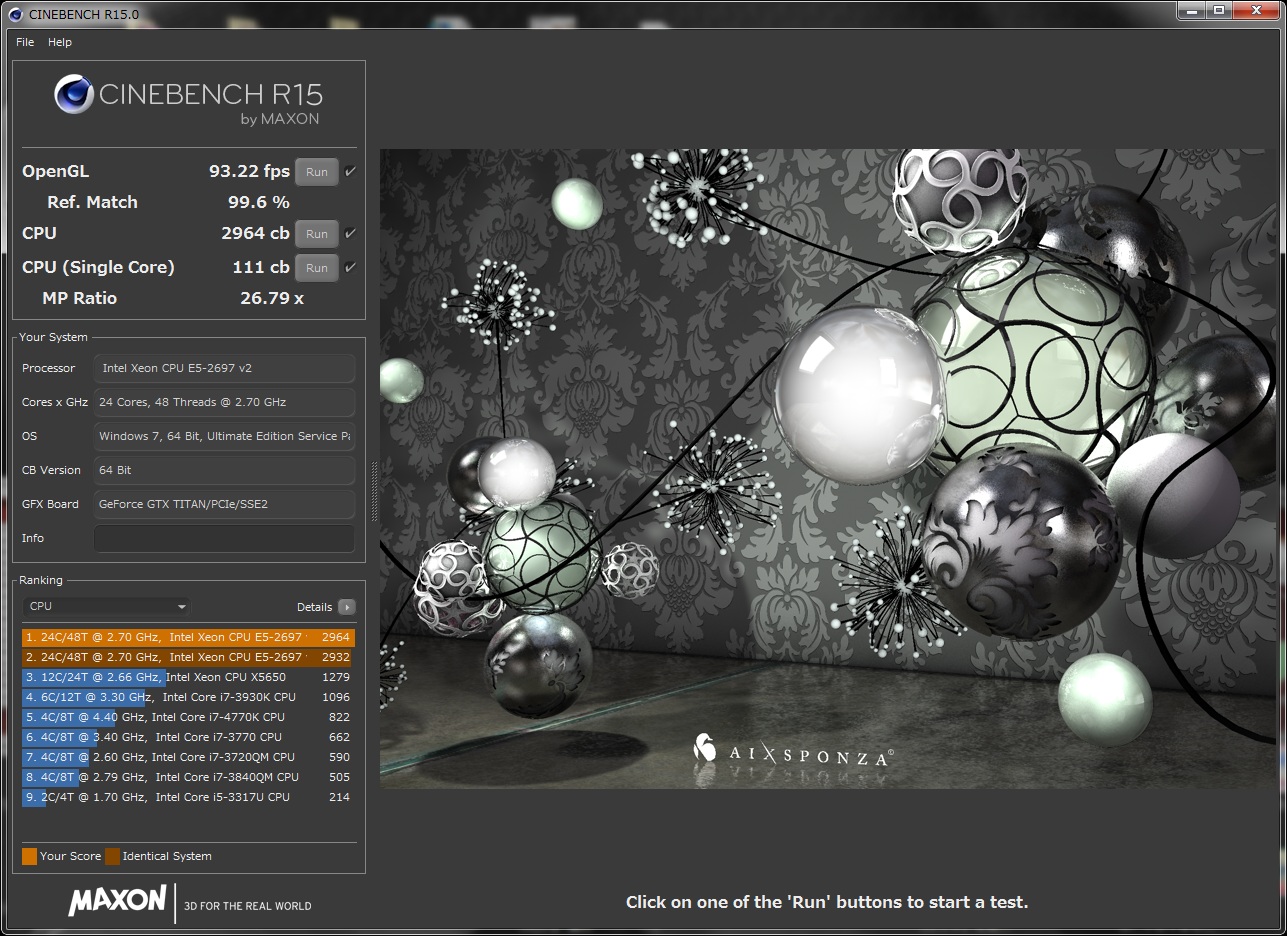Image resolution: width=1287 pixels, height=936 pixels.
Task: Click the Cores x GHz field
Action: pos(224,402)
